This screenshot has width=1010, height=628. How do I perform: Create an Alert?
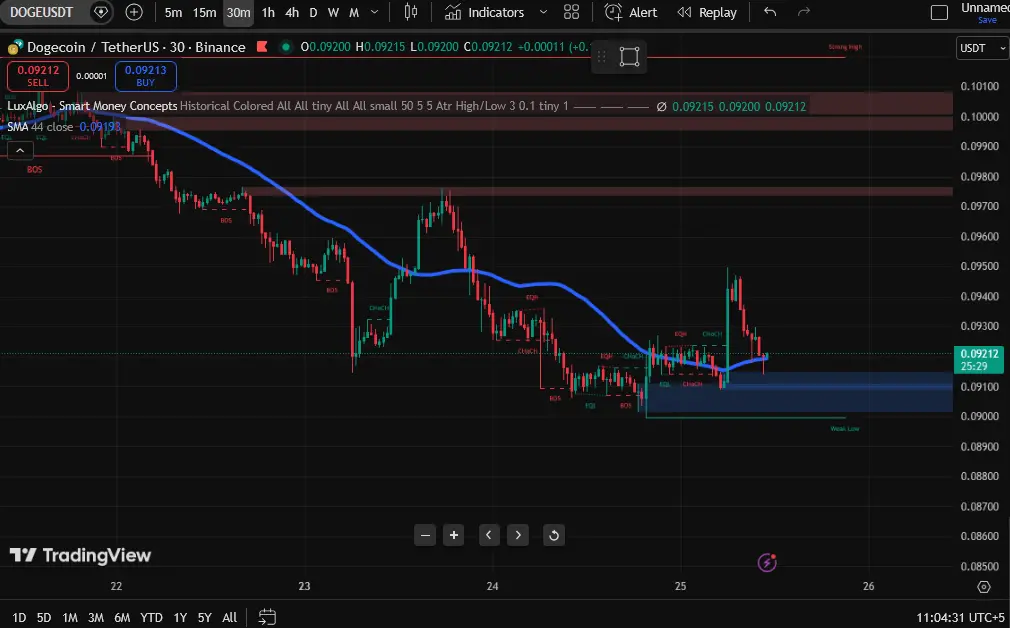click(x=631, y=12)
